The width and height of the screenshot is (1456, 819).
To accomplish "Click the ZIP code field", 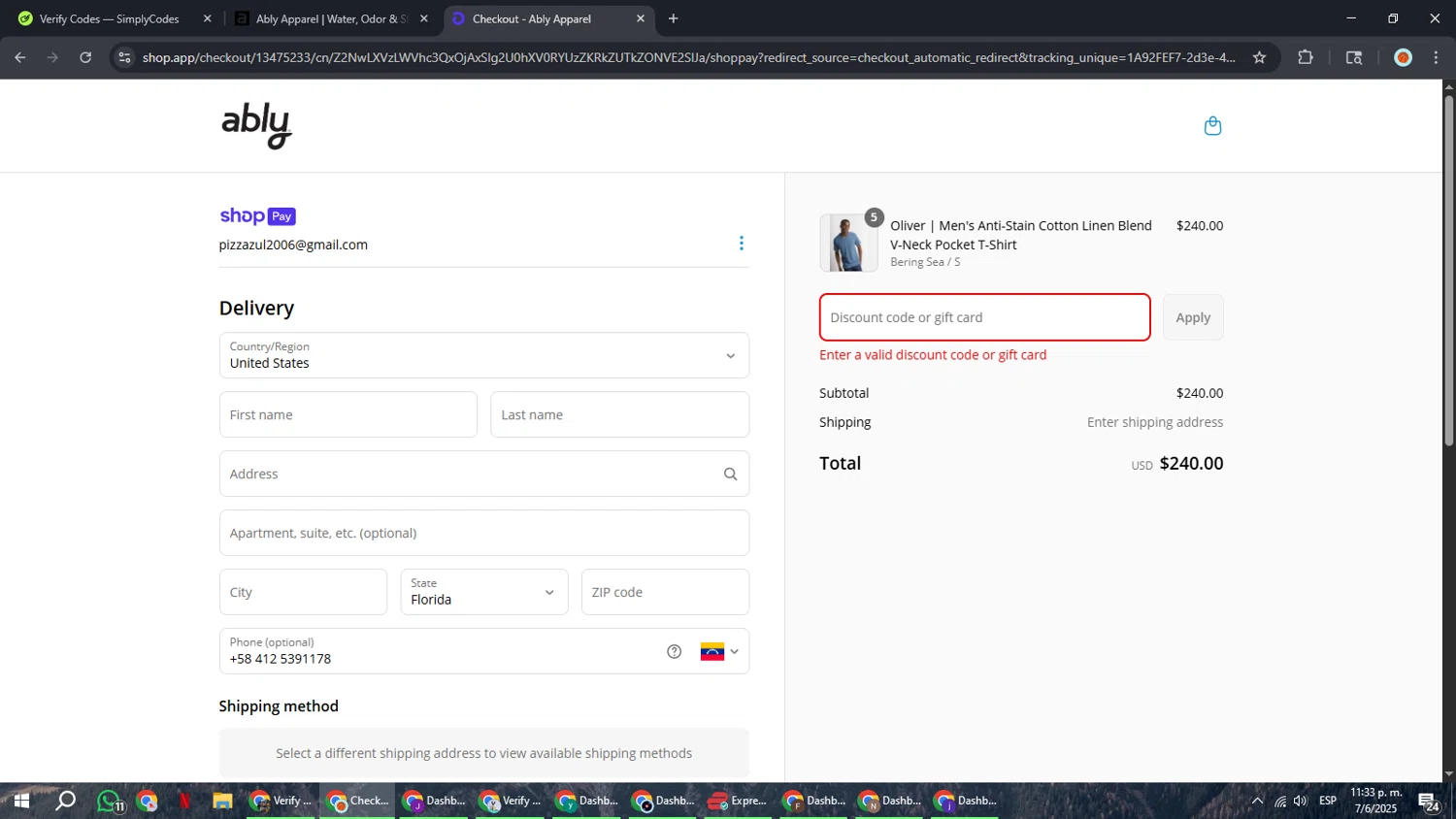I will point(665,592).
